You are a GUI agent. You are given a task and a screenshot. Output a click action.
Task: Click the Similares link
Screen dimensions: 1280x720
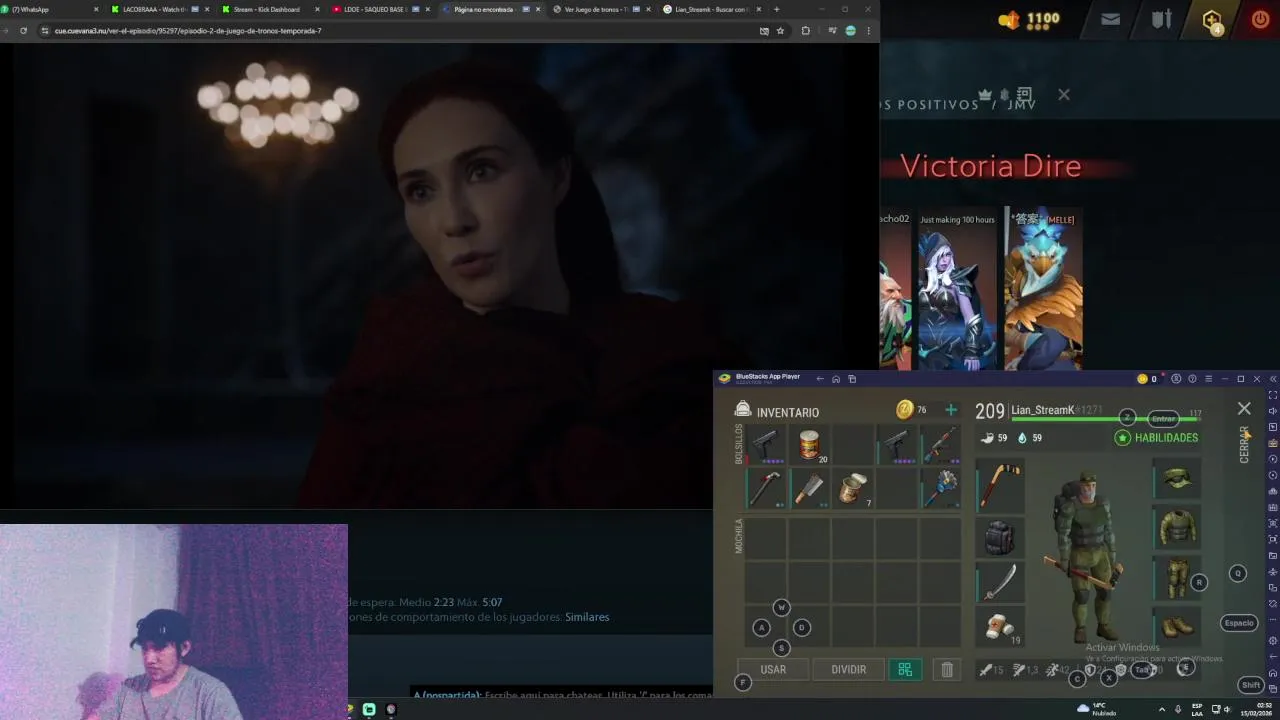(587, 617)
